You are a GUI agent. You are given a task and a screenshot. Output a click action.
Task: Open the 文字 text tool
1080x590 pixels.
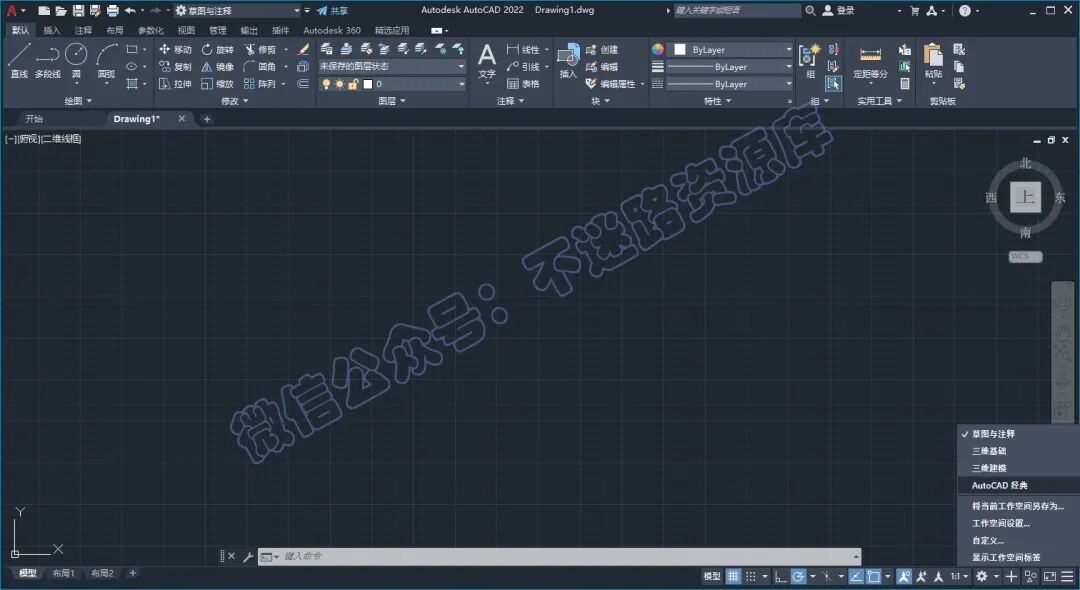[487, 61]
